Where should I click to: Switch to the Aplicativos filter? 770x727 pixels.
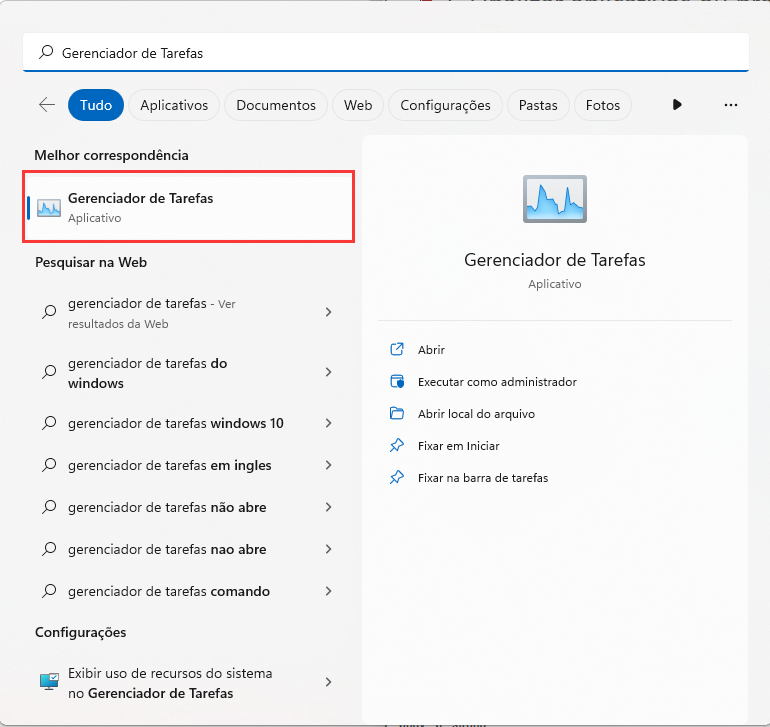tap(174, 105)
